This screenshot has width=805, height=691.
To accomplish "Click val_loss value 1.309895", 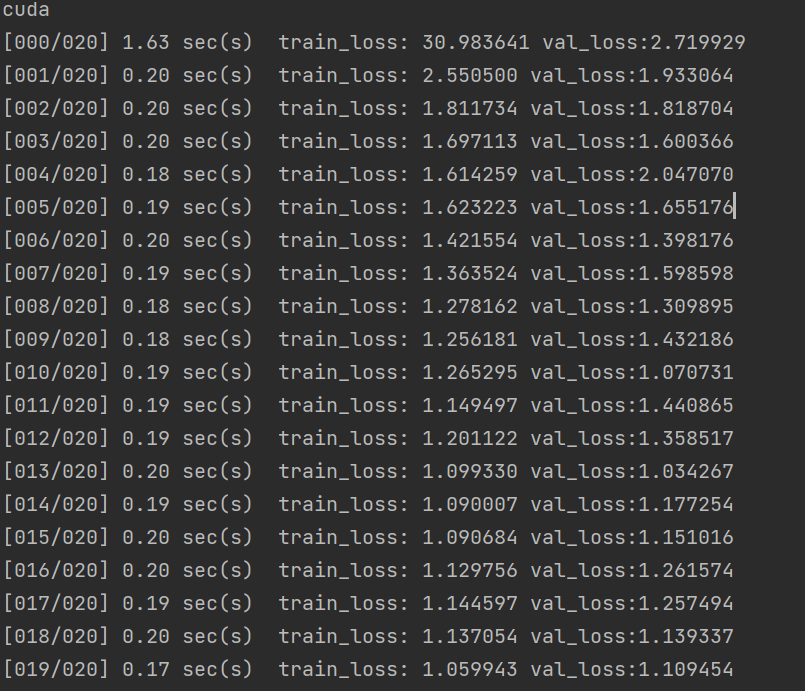I will tap(686, 306).
